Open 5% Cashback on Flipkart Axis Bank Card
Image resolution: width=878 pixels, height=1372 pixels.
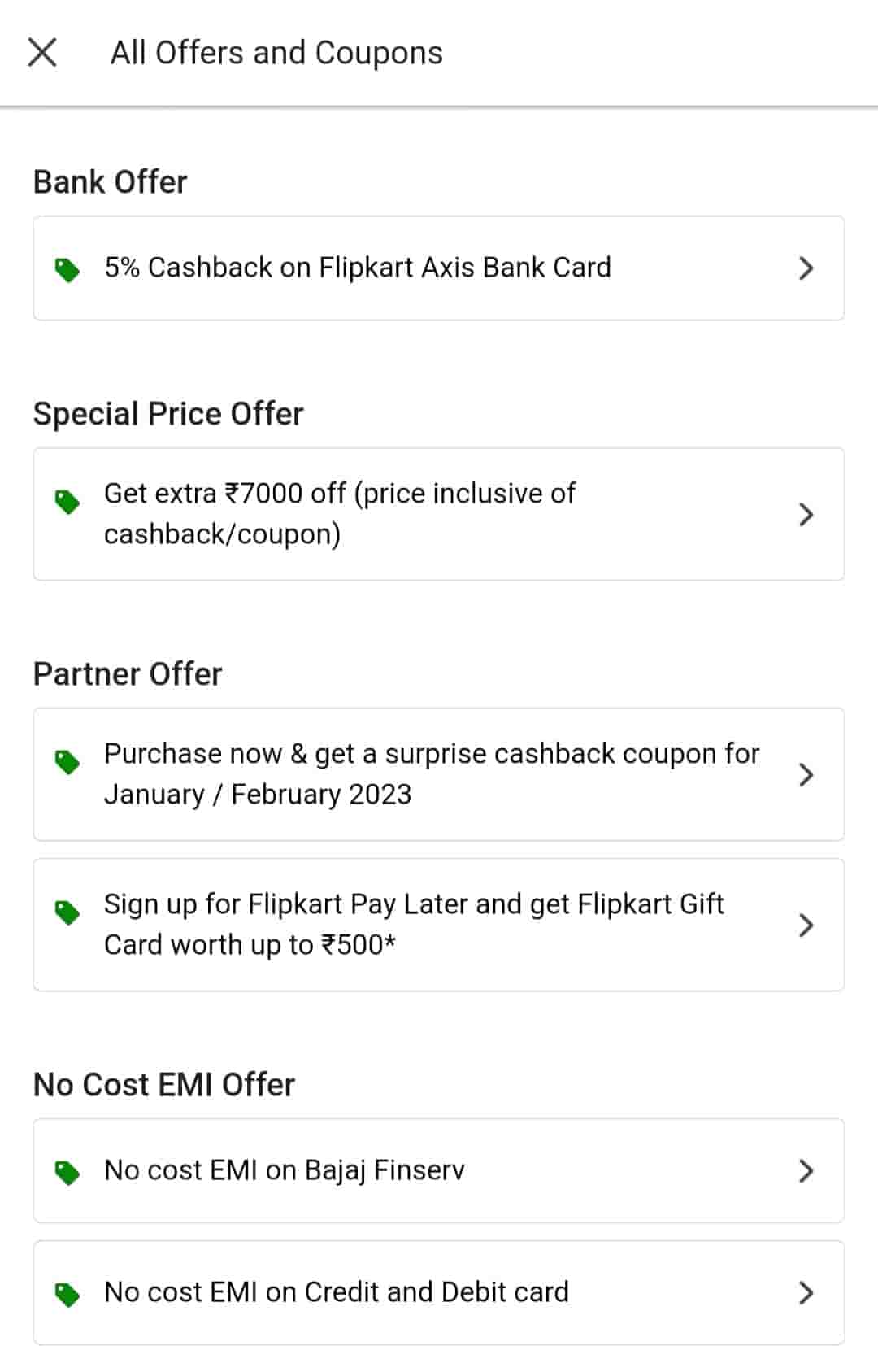click(358, 268)
